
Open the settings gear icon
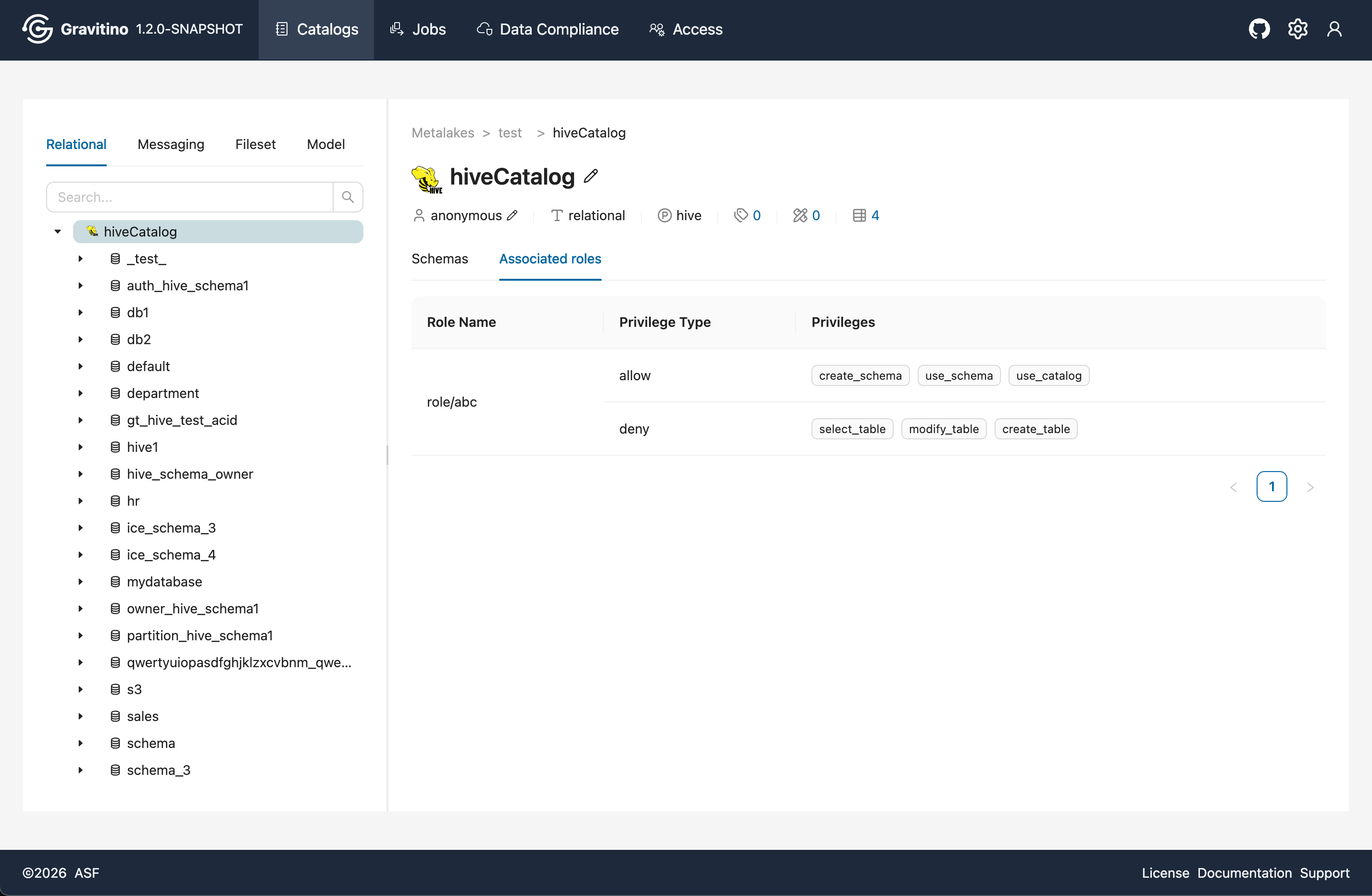click(1297, 29)
